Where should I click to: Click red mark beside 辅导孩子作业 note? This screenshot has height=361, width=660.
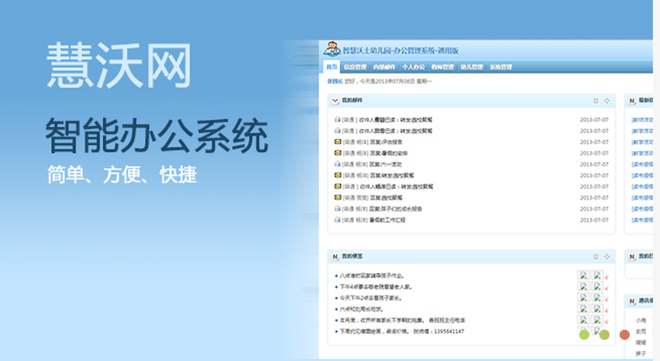pyautogui.click(x=607, y=277)
